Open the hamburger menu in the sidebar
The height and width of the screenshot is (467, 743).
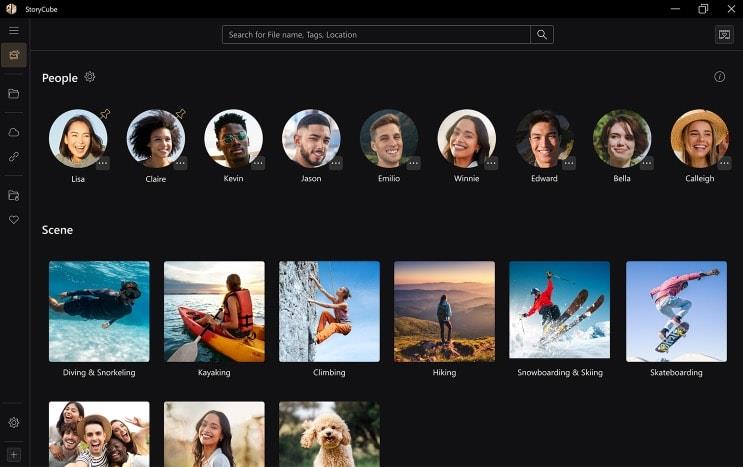pyautogui.click(x=14, y=31)
